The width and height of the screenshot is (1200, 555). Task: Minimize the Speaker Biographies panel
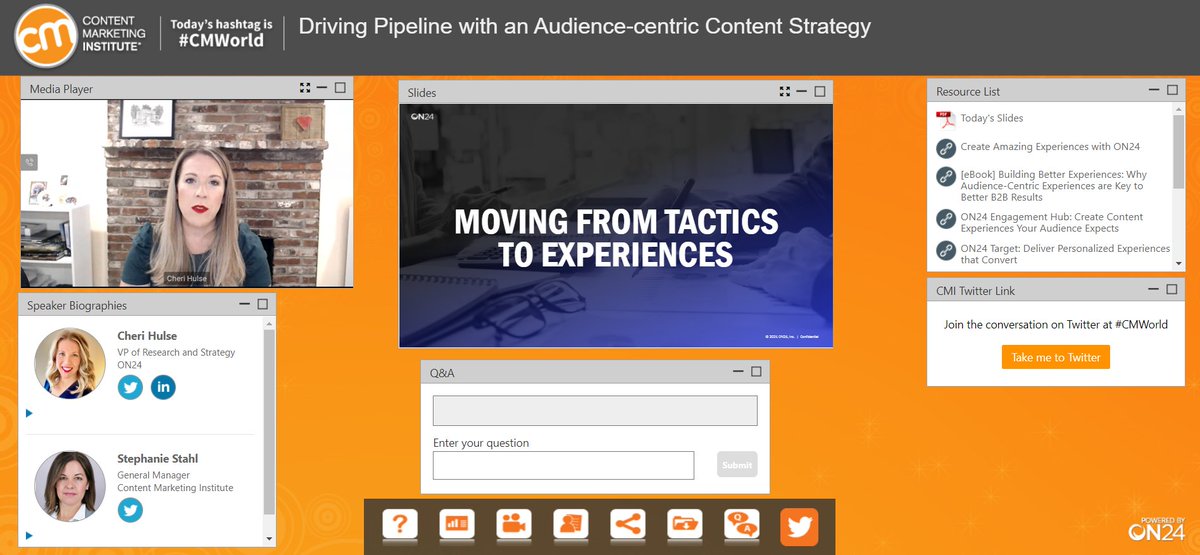click(x=245, y=304)
